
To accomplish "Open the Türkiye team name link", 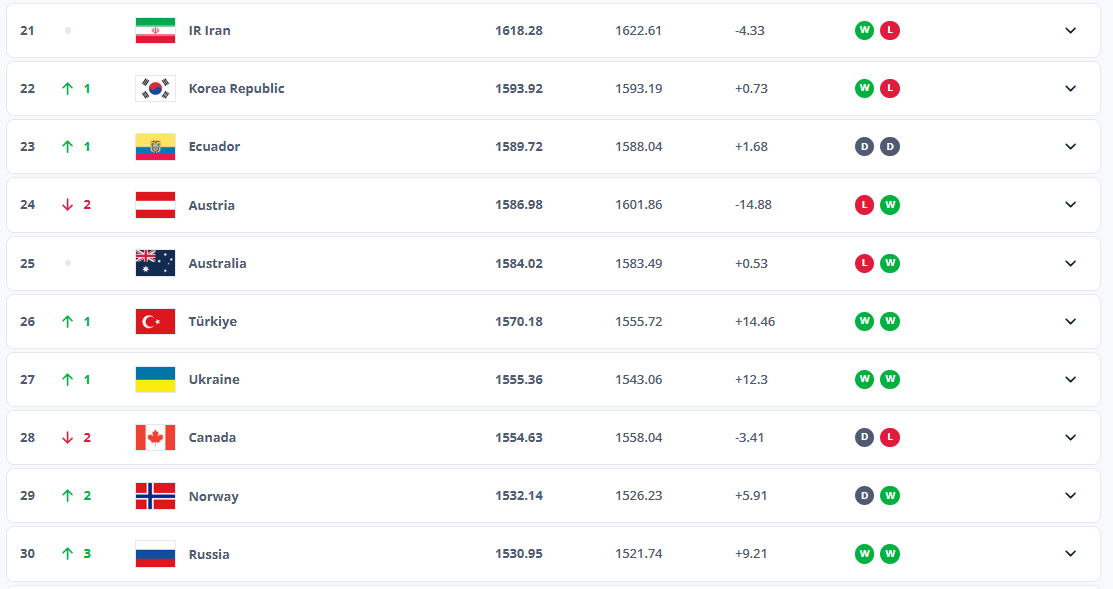I will click(212, 321).
